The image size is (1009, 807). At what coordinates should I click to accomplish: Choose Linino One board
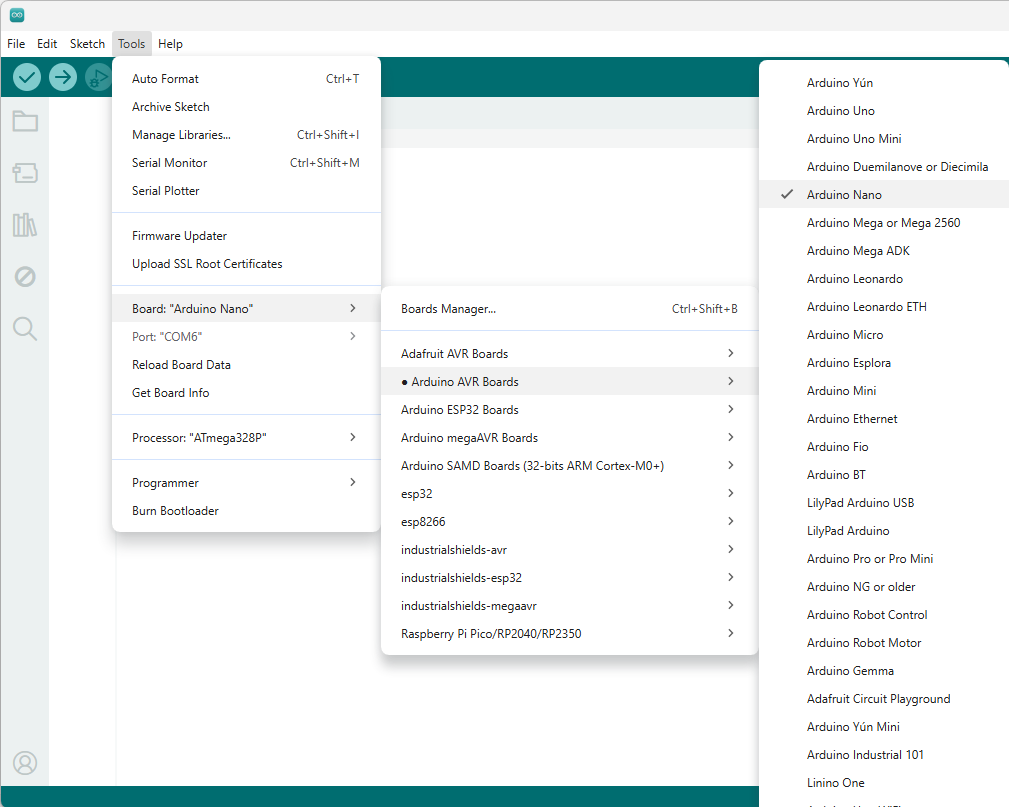coord(884,783)
